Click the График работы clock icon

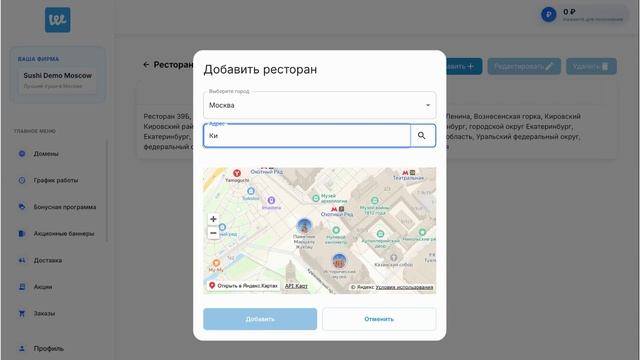[22, 180]
